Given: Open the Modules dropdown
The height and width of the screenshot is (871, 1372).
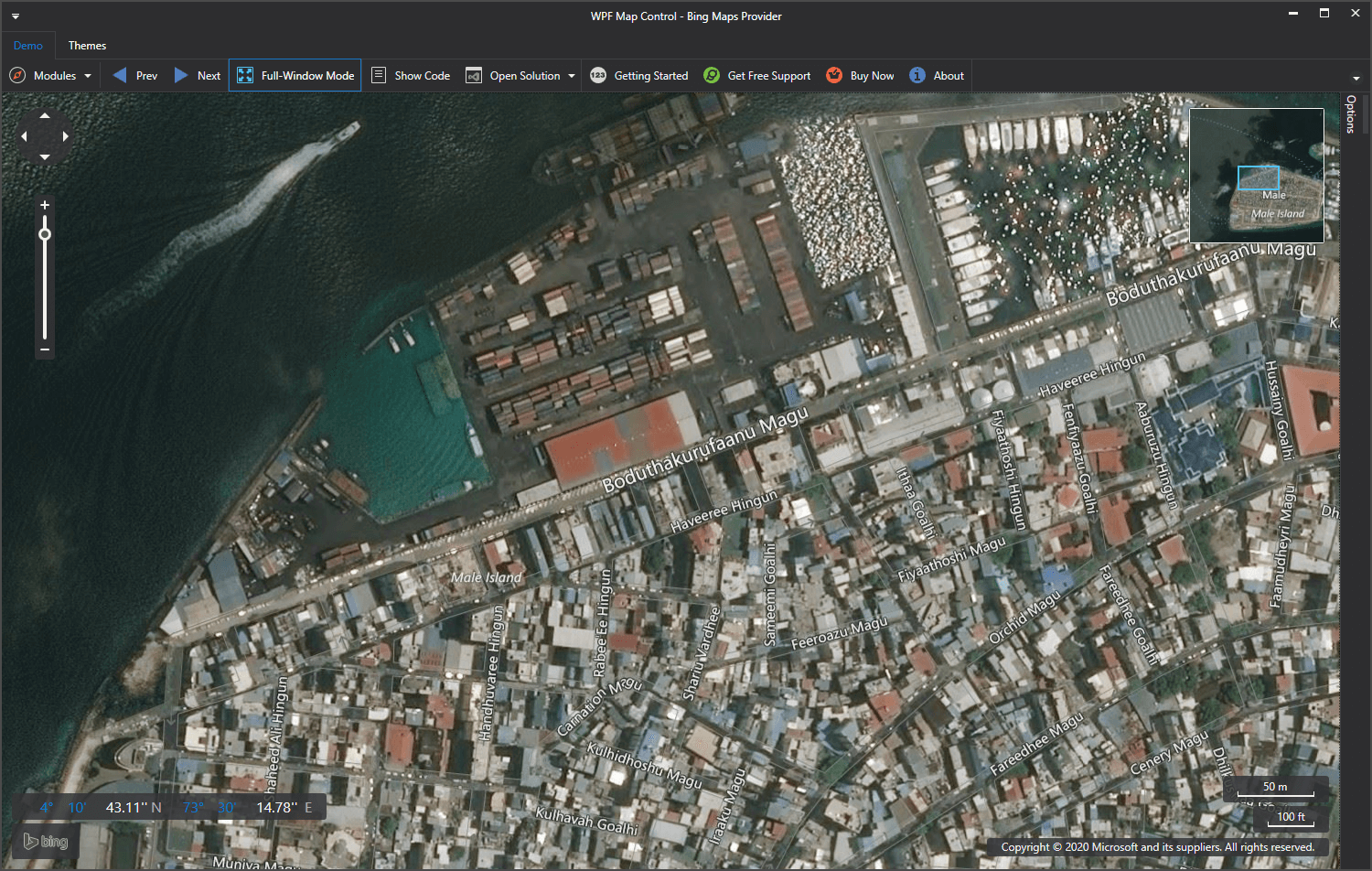Looking at the screenshot, I should click(x=50, y=75).
